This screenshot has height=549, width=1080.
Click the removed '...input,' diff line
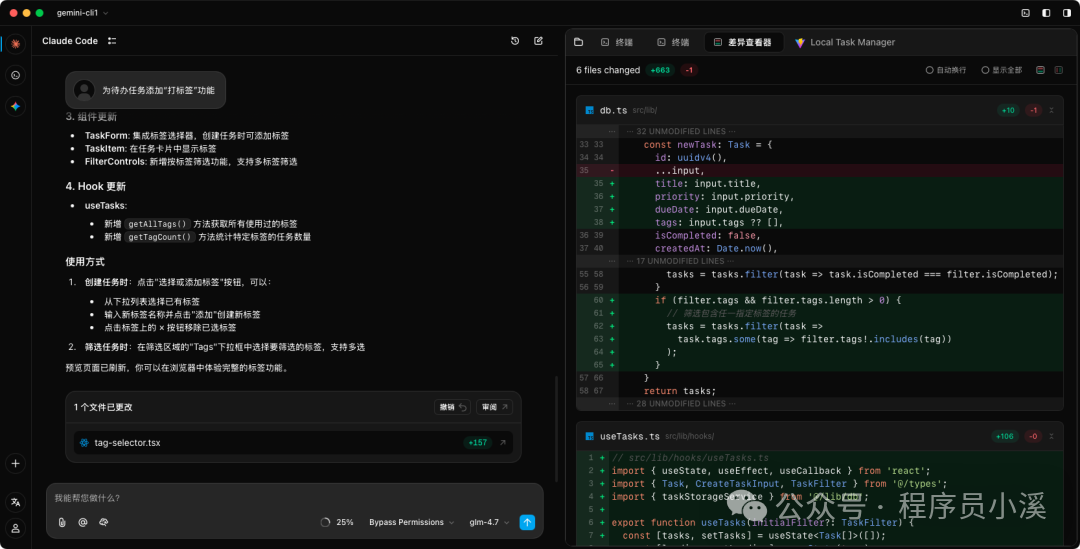coord(820,170)
